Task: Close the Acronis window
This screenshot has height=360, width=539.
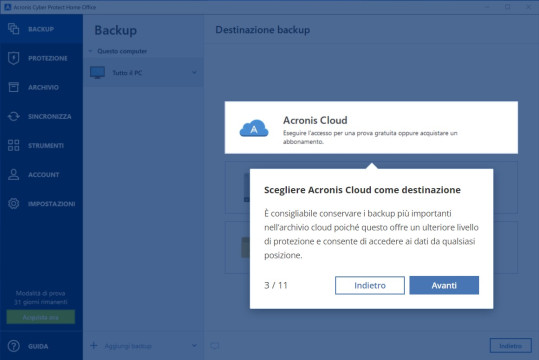Action: (528, 7)
